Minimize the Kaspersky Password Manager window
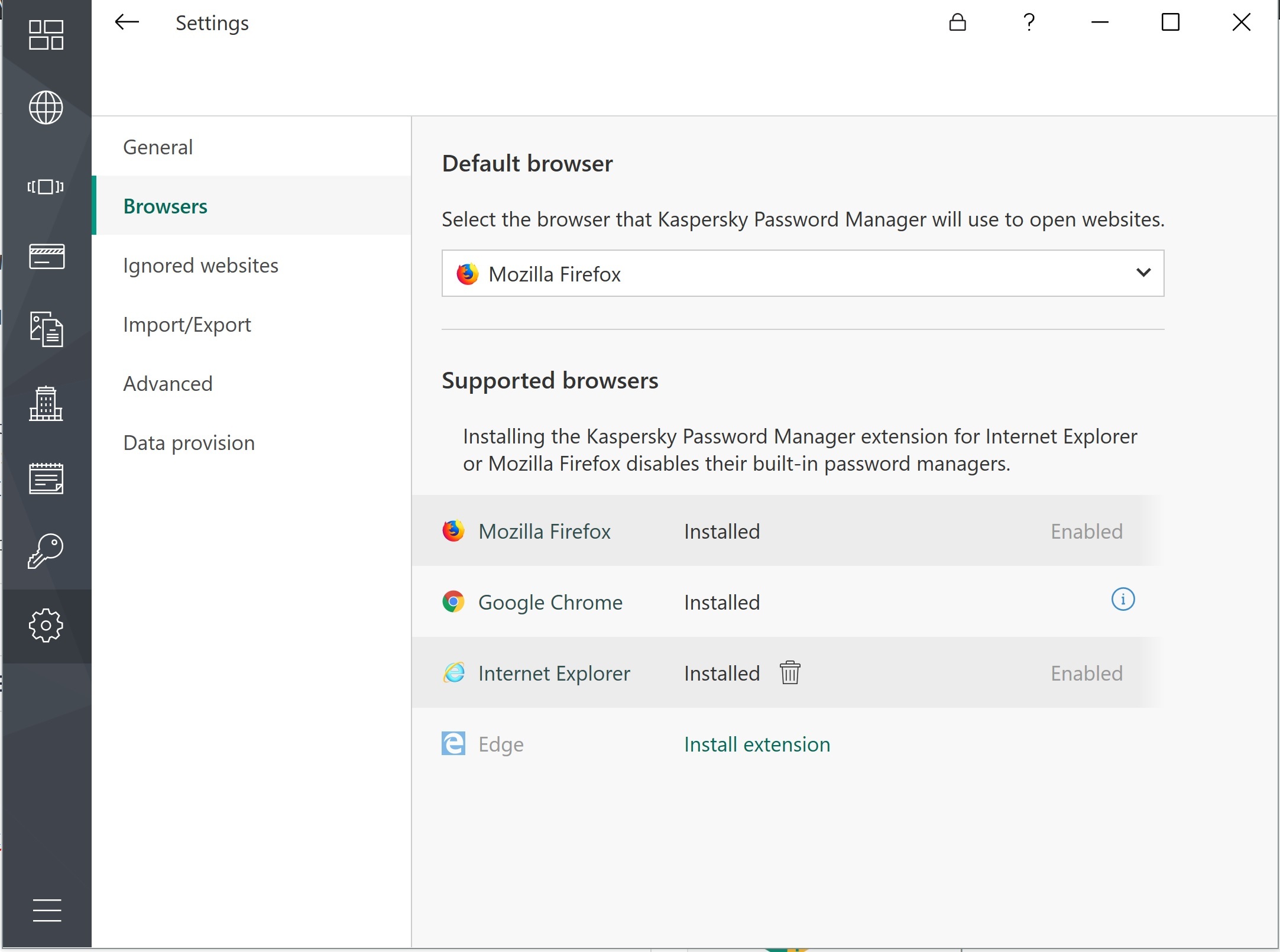 [1100, 22]
